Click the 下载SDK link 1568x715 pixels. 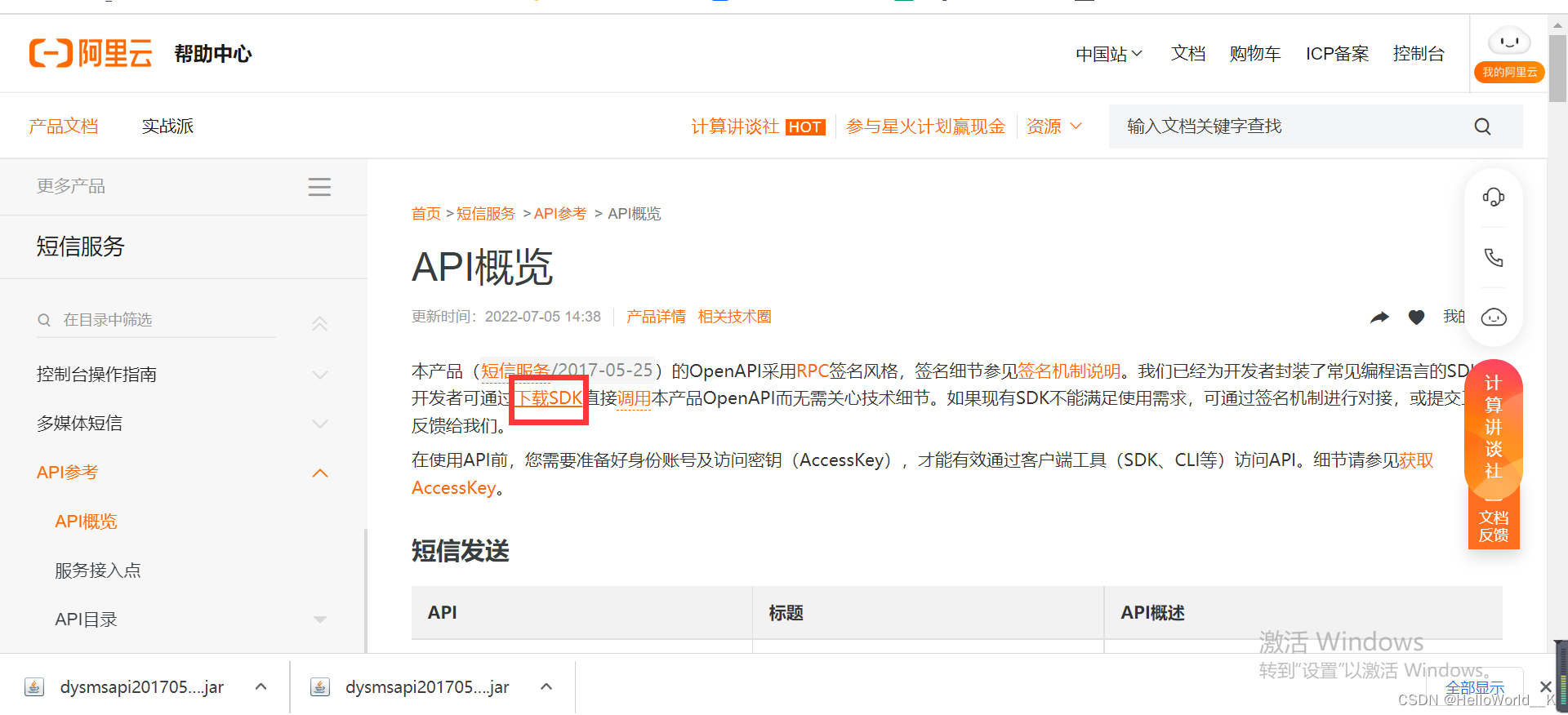(548, 398)
